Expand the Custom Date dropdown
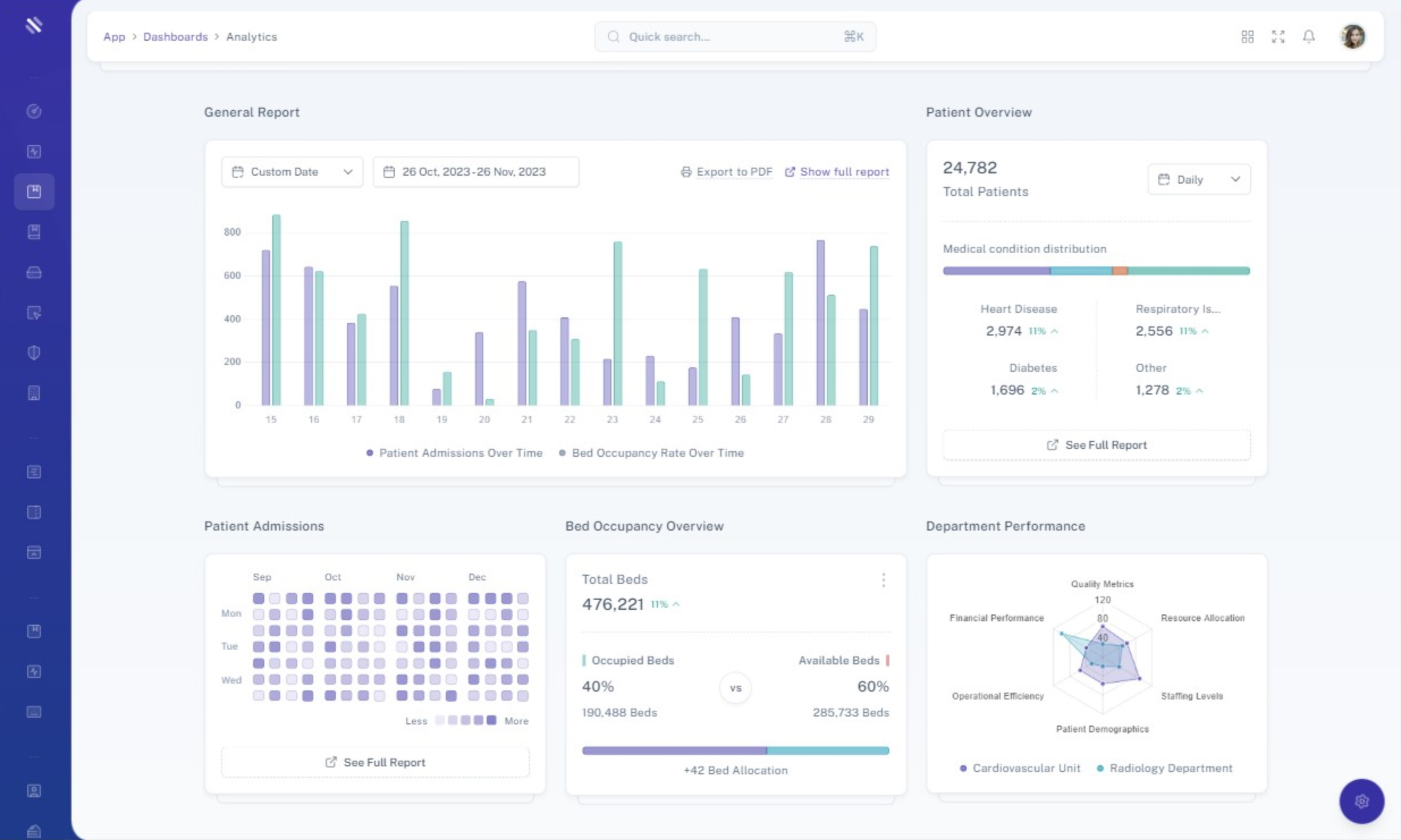 [292, 172]
